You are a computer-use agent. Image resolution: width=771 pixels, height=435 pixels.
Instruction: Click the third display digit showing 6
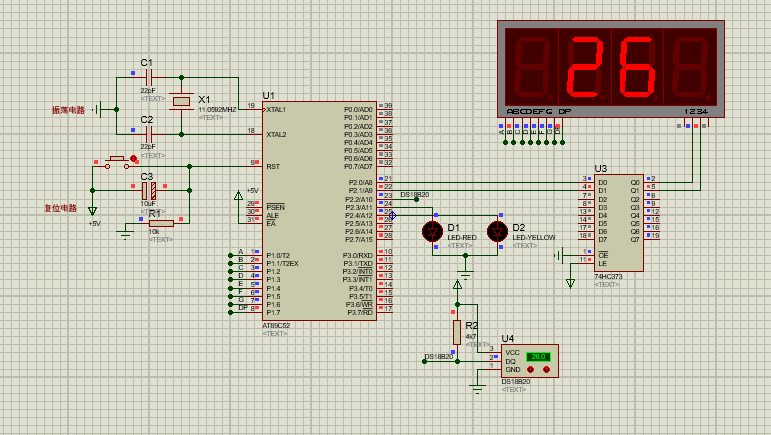coord(637,67)
